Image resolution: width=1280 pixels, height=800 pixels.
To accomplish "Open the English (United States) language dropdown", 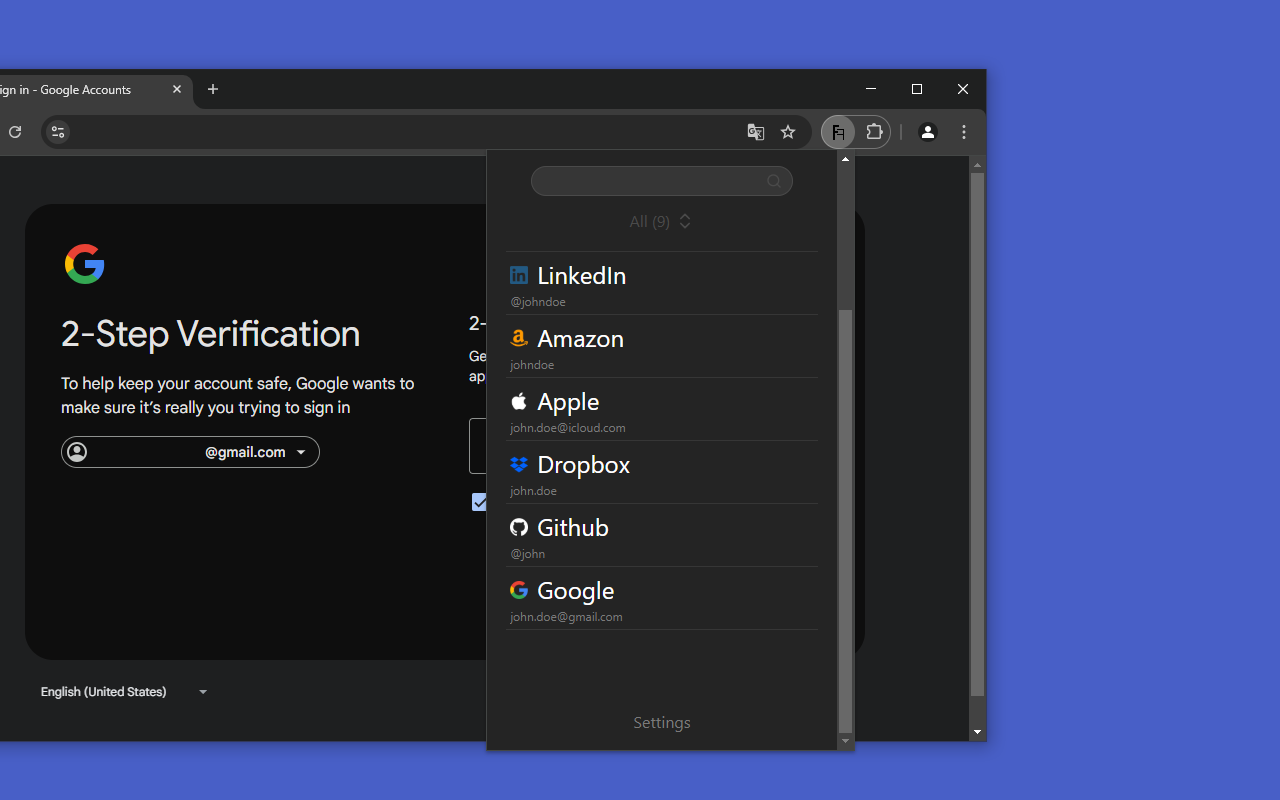I will point(125,691).
